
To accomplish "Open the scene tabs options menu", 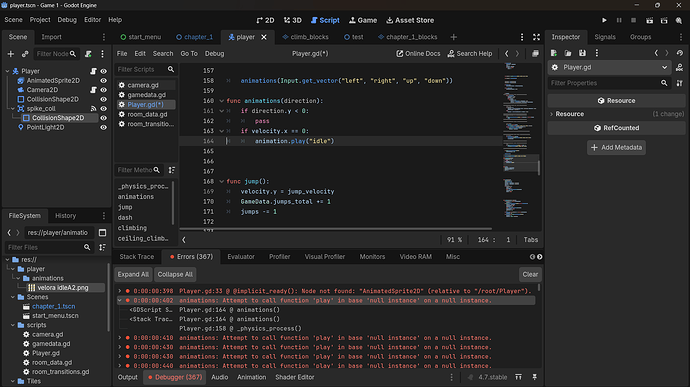I will [x=522, y=37].
